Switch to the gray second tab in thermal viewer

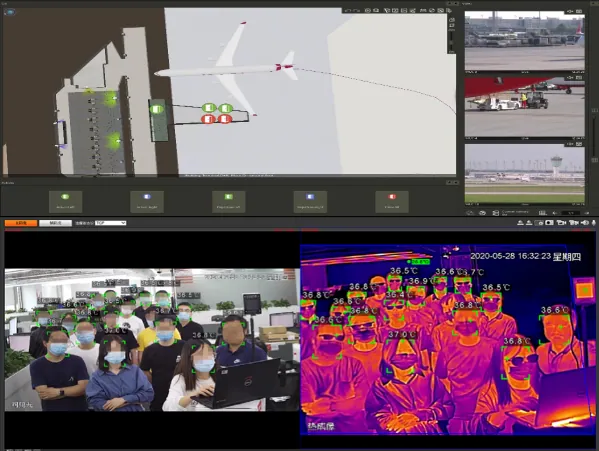(x=55, y=223)
